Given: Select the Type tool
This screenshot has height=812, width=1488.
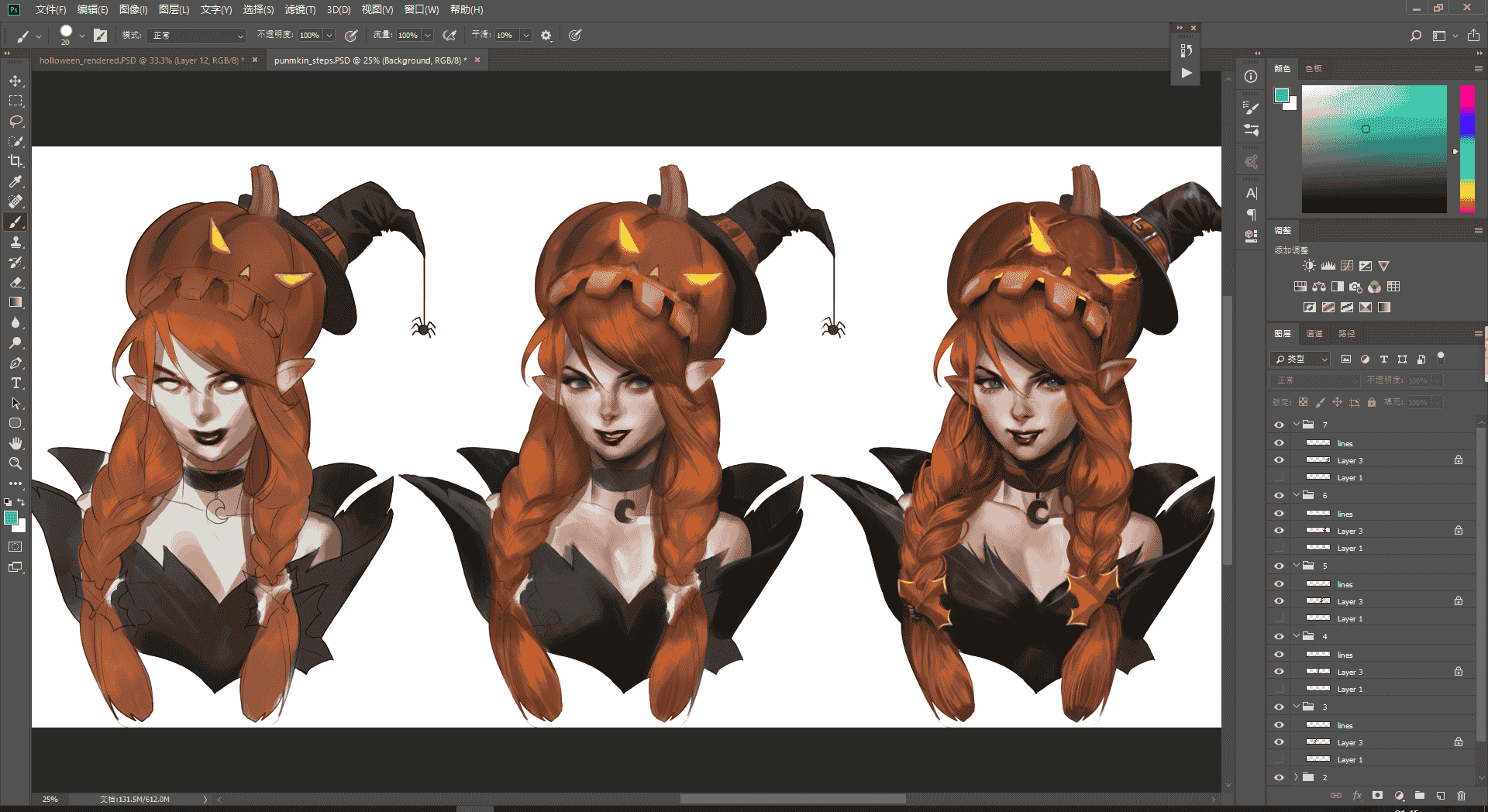Looking at the screenshot, I should tap(15, 383).
